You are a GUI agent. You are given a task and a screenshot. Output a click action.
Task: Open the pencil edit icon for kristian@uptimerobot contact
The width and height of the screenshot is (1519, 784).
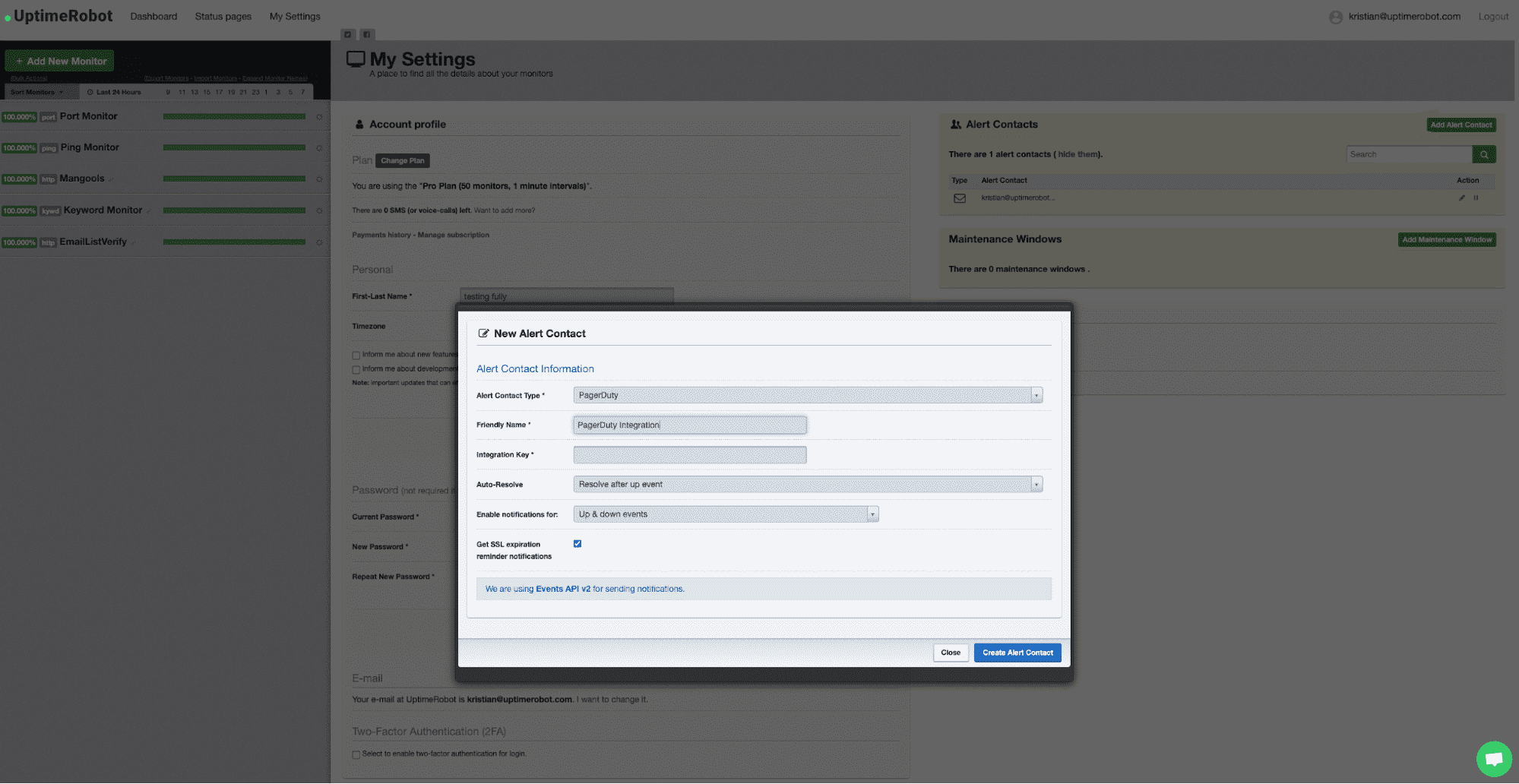pos(1460,198)
